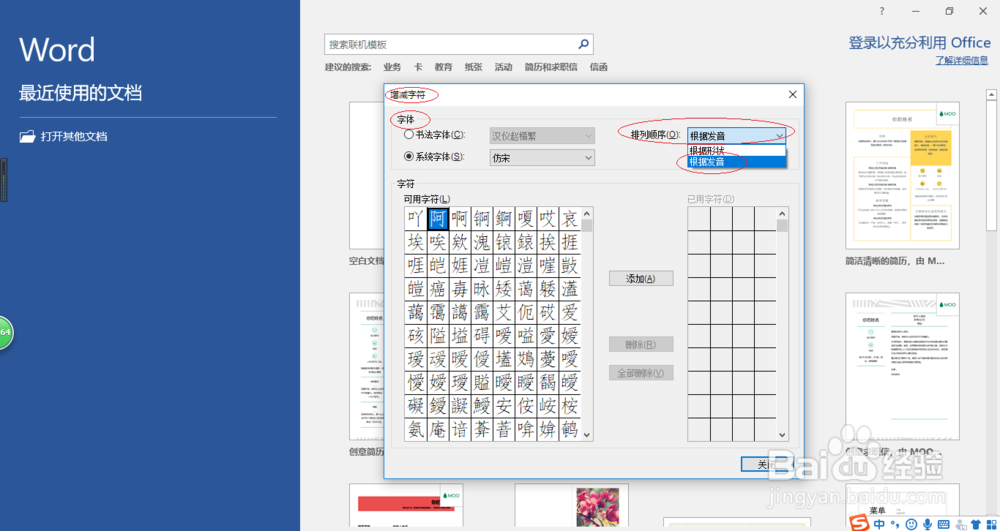The width and height of the screenshot is (1000, 531).
Task: Click suggested search 业务
Action: (392, 67)
